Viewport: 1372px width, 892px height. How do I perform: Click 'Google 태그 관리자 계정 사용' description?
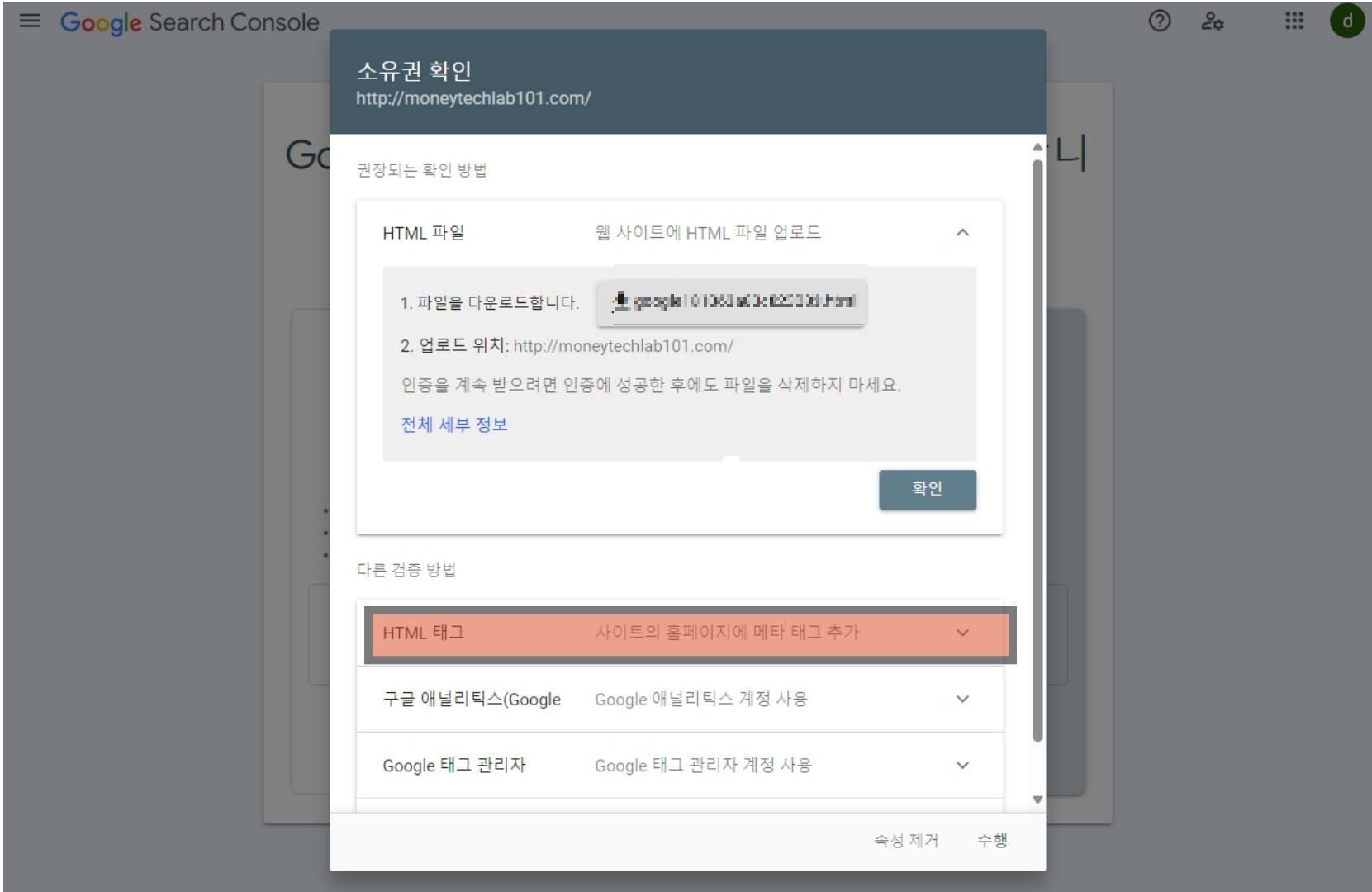pyautogui.click(x=703, y=765)
